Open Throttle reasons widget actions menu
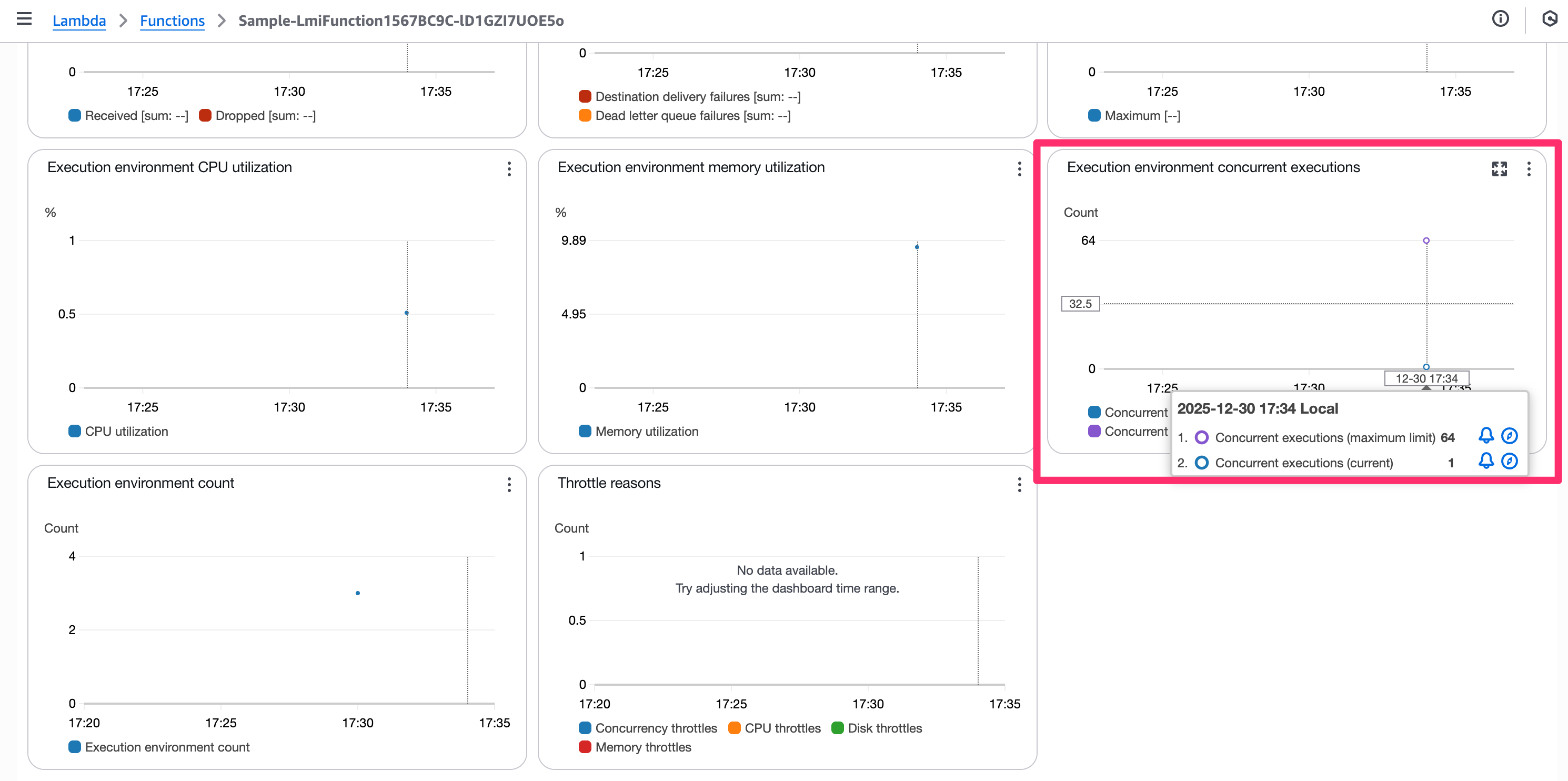The height and width of the screenshot is (781, 1568). click(x=1019, y=485)
